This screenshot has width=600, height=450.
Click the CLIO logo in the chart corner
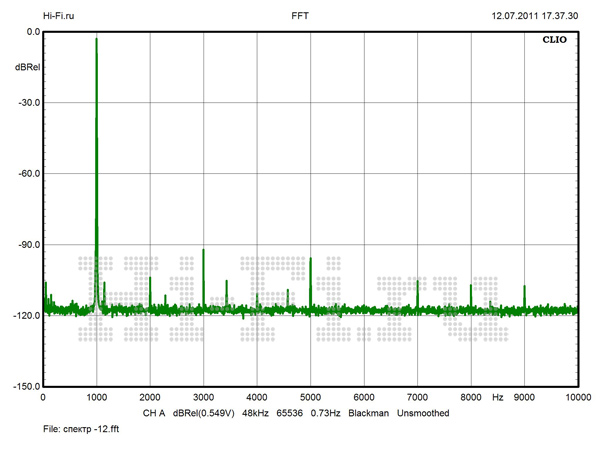coord(555,43)
